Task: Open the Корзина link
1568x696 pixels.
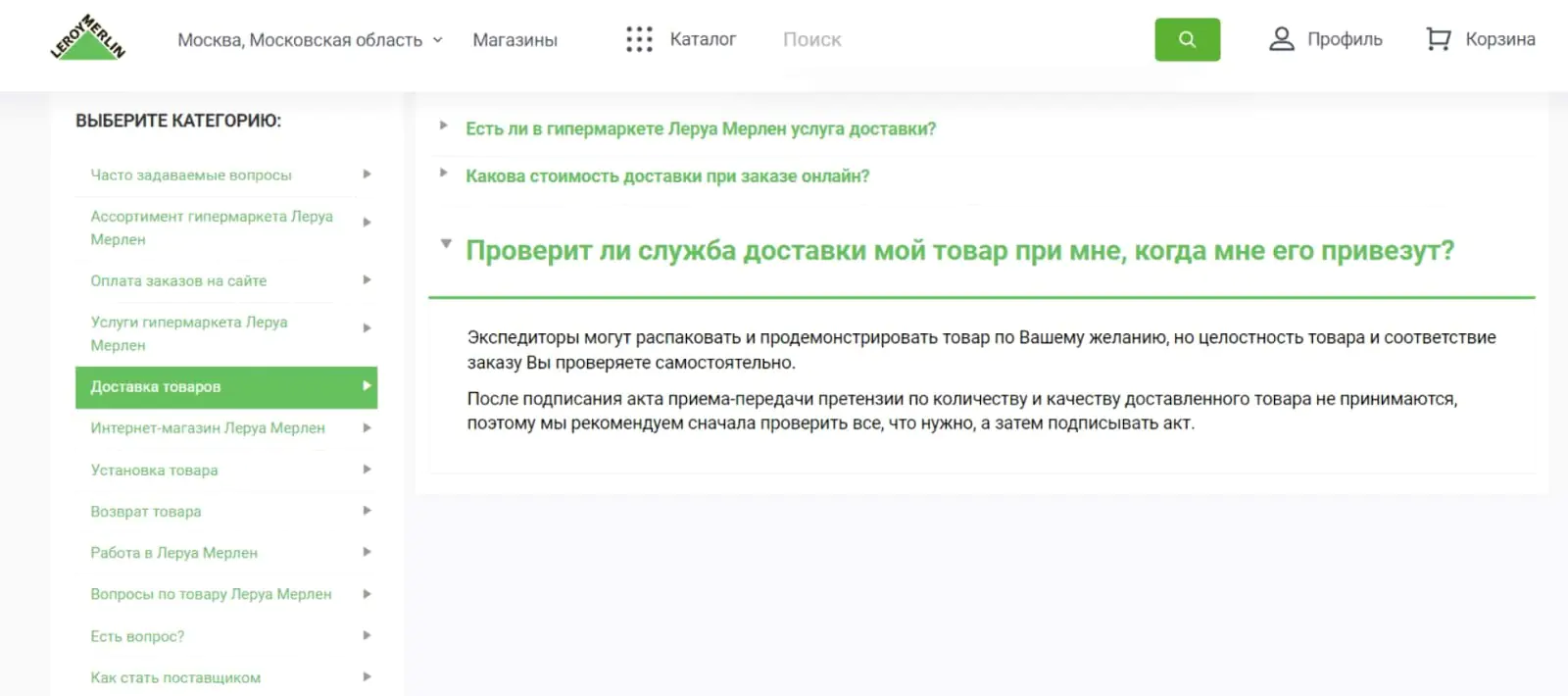Action: click(x=1500, y=39)
